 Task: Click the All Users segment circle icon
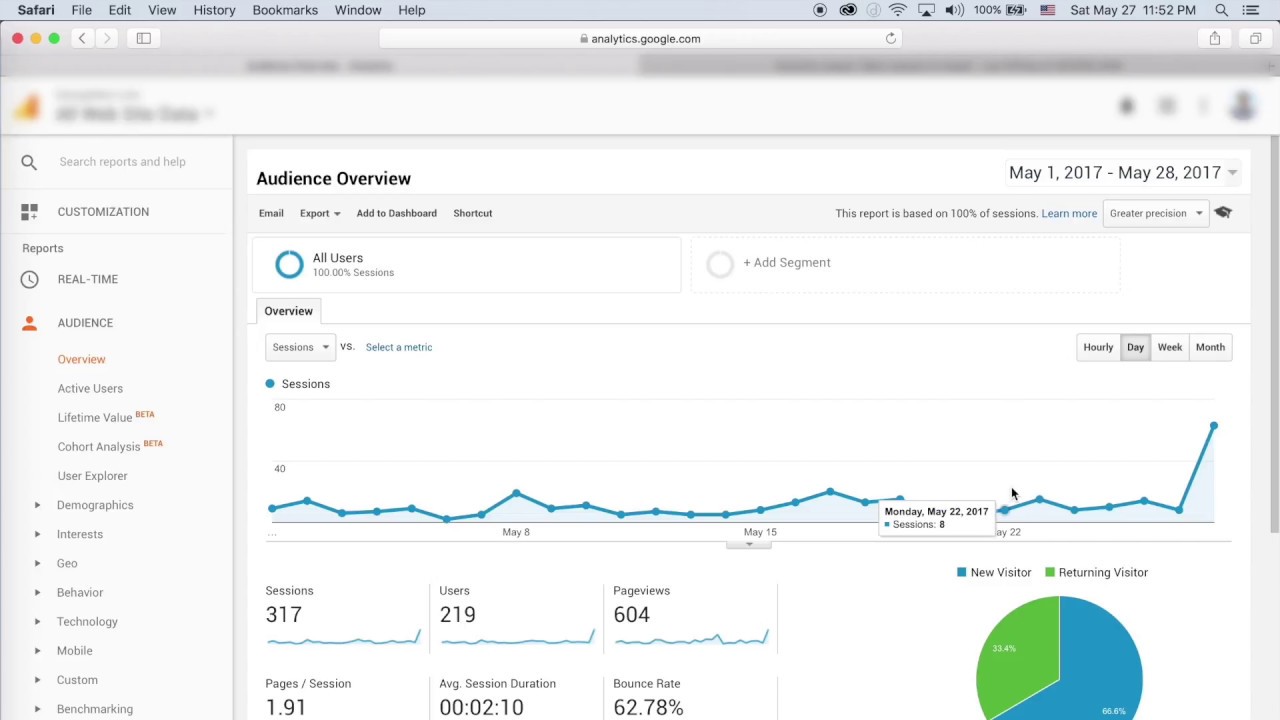(x=289, y=264)
